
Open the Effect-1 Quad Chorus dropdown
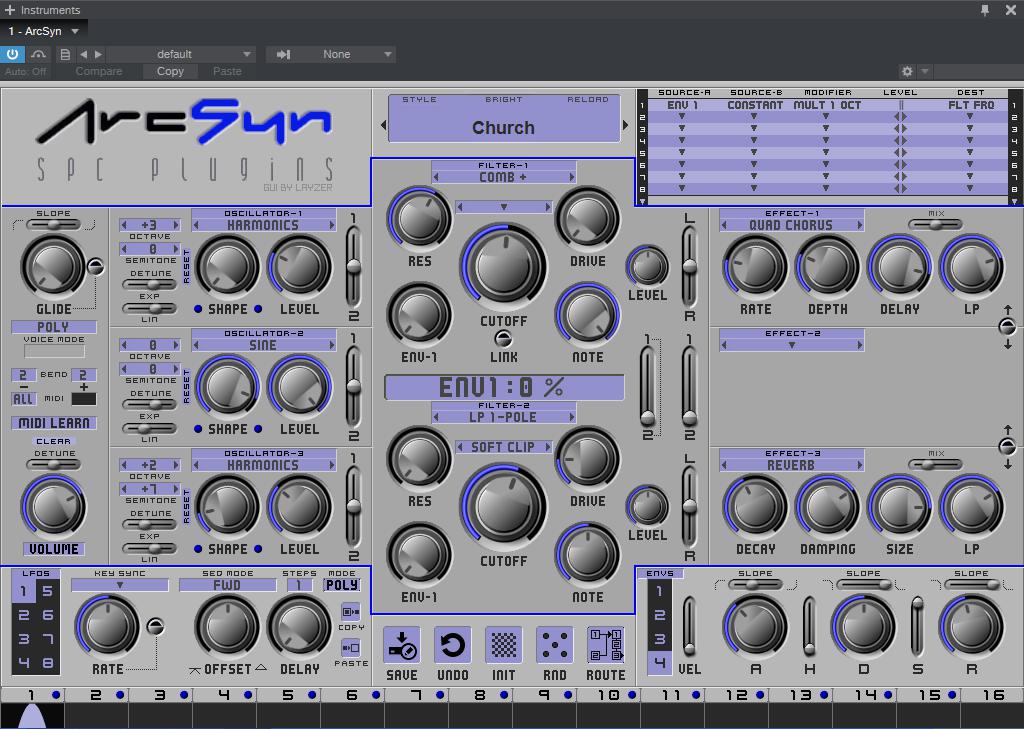[x=792, y=225]
